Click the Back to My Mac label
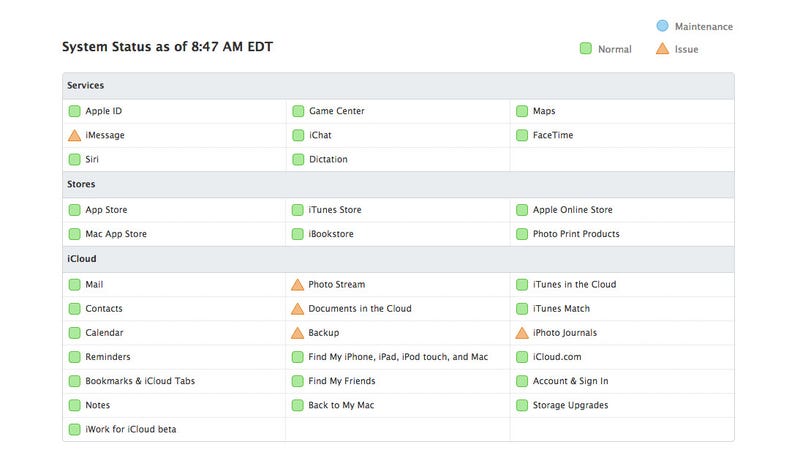 pyautogui.click(x=341, y=405)
